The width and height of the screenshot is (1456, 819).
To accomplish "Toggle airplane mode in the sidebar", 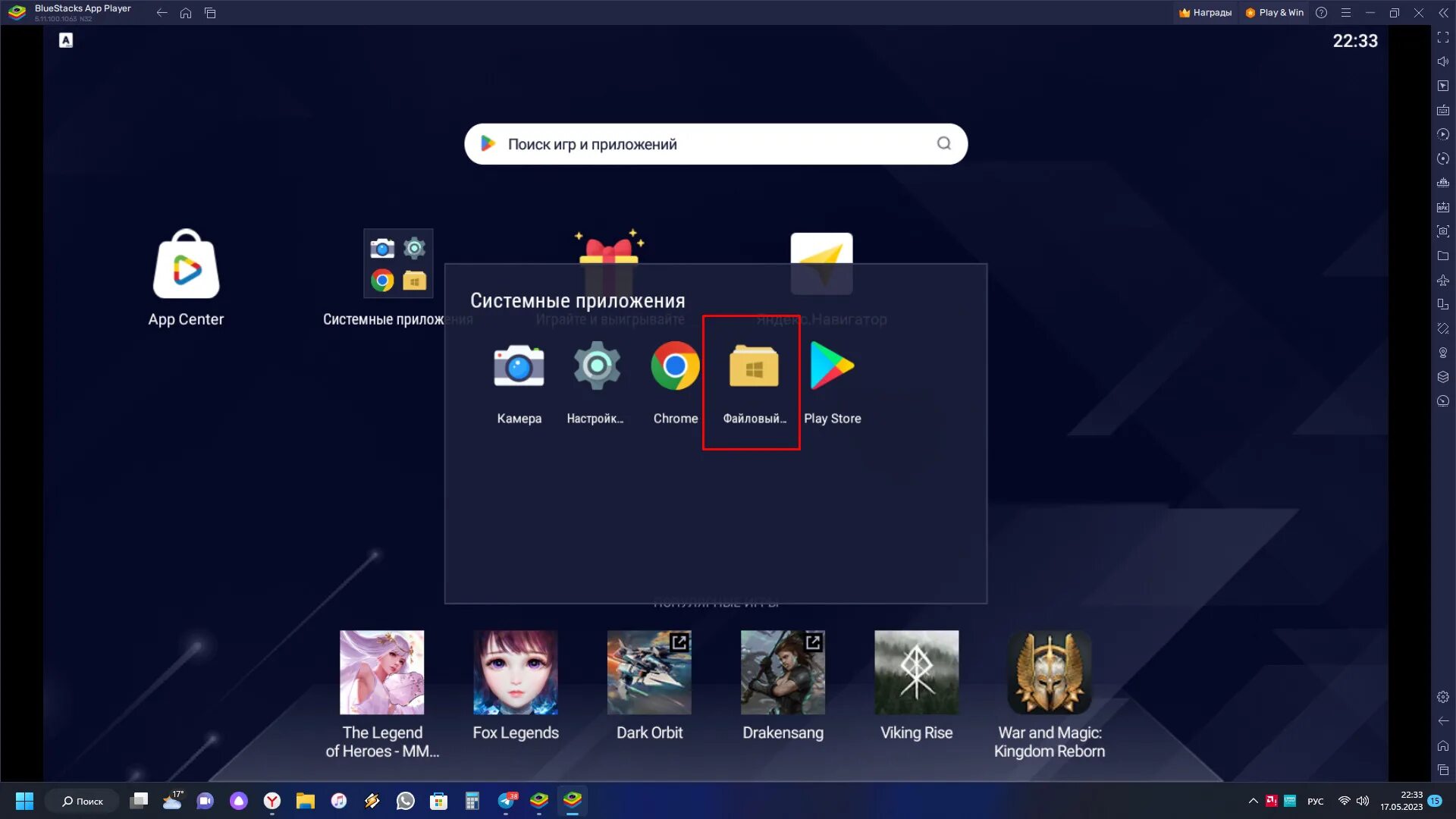I will [x=1443, y=280].
